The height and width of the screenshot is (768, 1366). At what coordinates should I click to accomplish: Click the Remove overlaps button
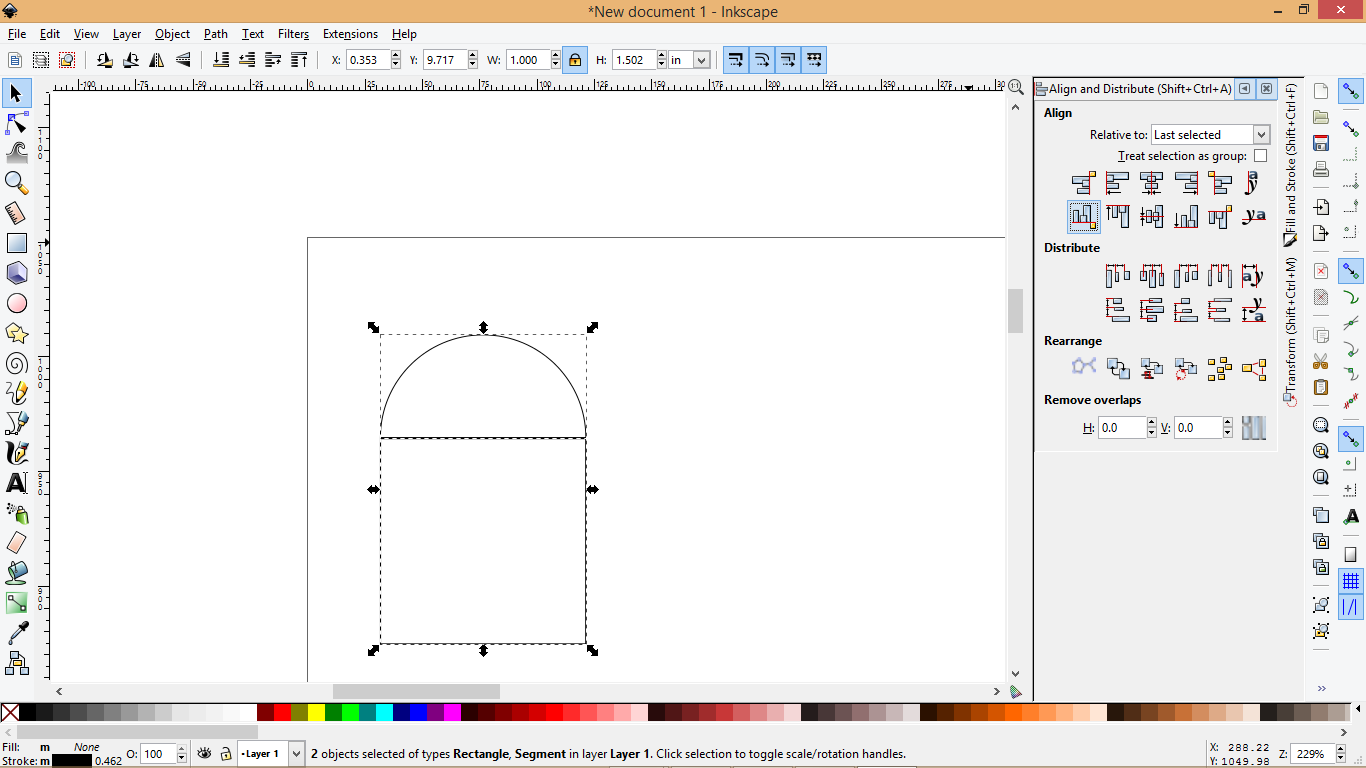[1254, 427]
